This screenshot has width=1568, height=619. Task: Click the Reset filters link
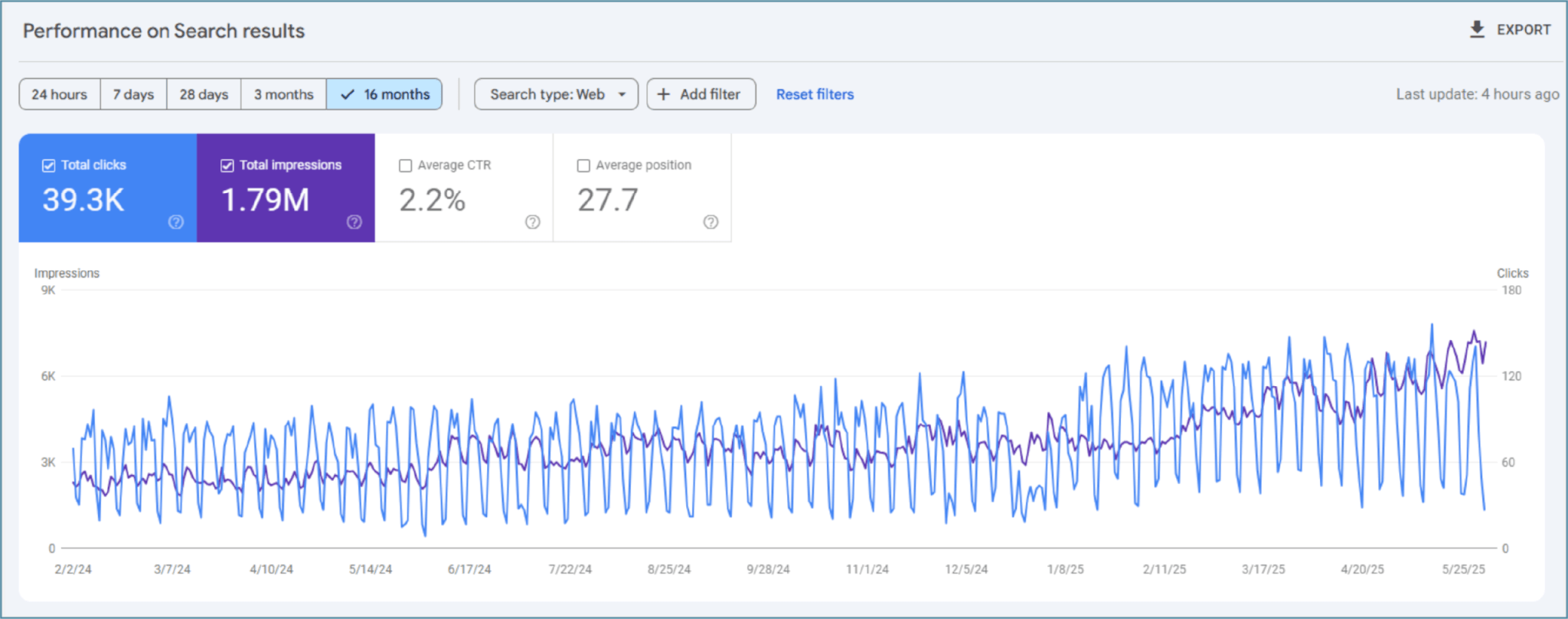coord(815,94)
